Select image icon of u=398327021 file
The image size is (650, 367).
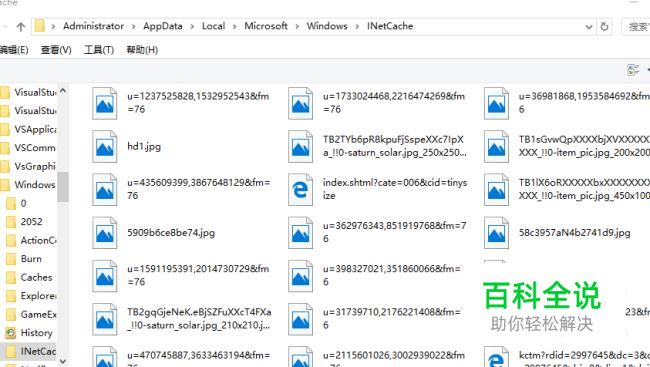(x=300, y=276)
